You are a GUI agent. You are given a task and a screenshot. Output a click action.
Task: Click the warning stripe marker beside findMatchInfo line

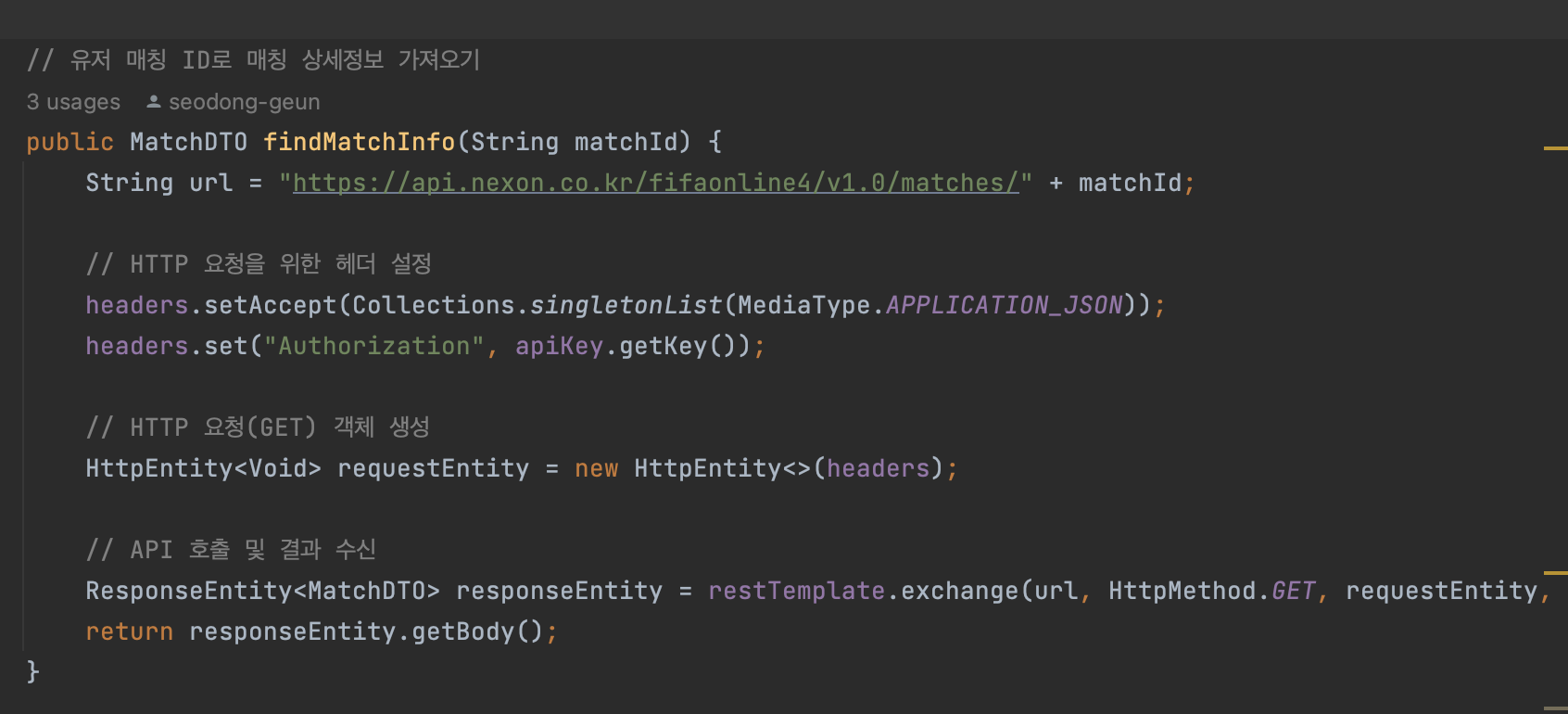(x=1555, y=148)
